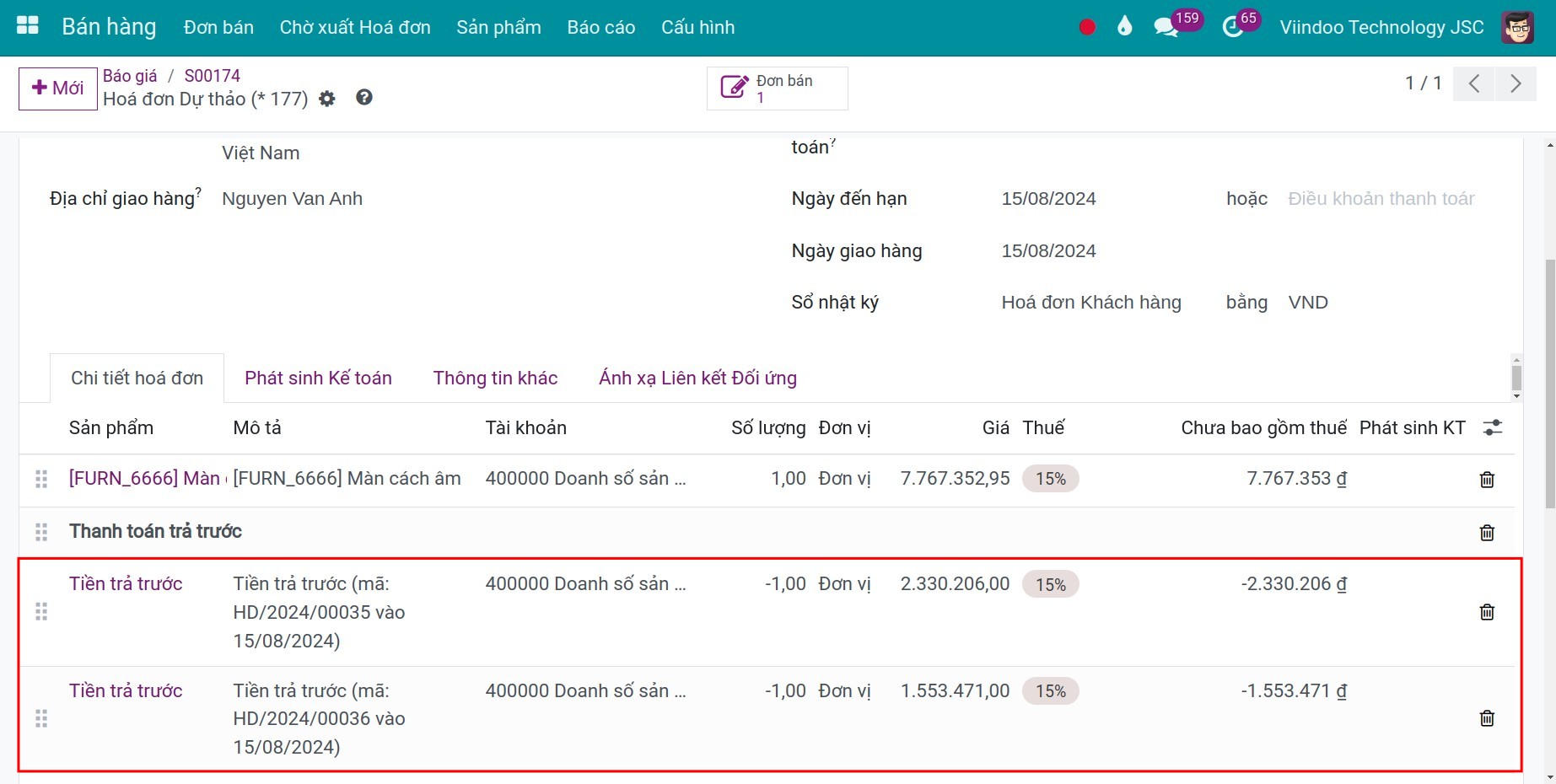The image size is (1556, 784).
Task: Switch to the Phát sinh Kế toán tab
Action: 318,378
